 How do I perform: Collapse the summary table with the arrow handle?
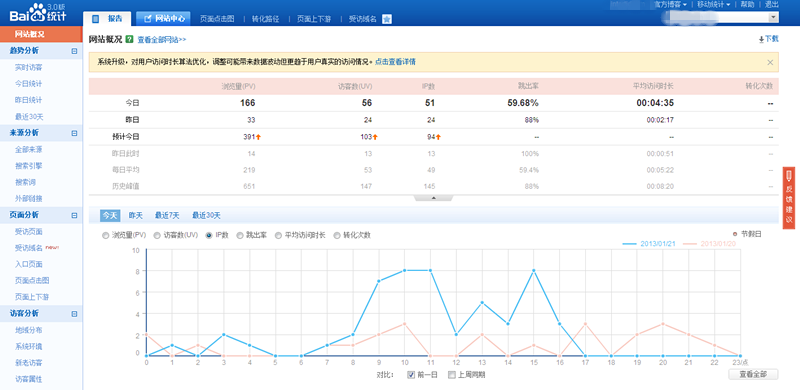[434, 198]
